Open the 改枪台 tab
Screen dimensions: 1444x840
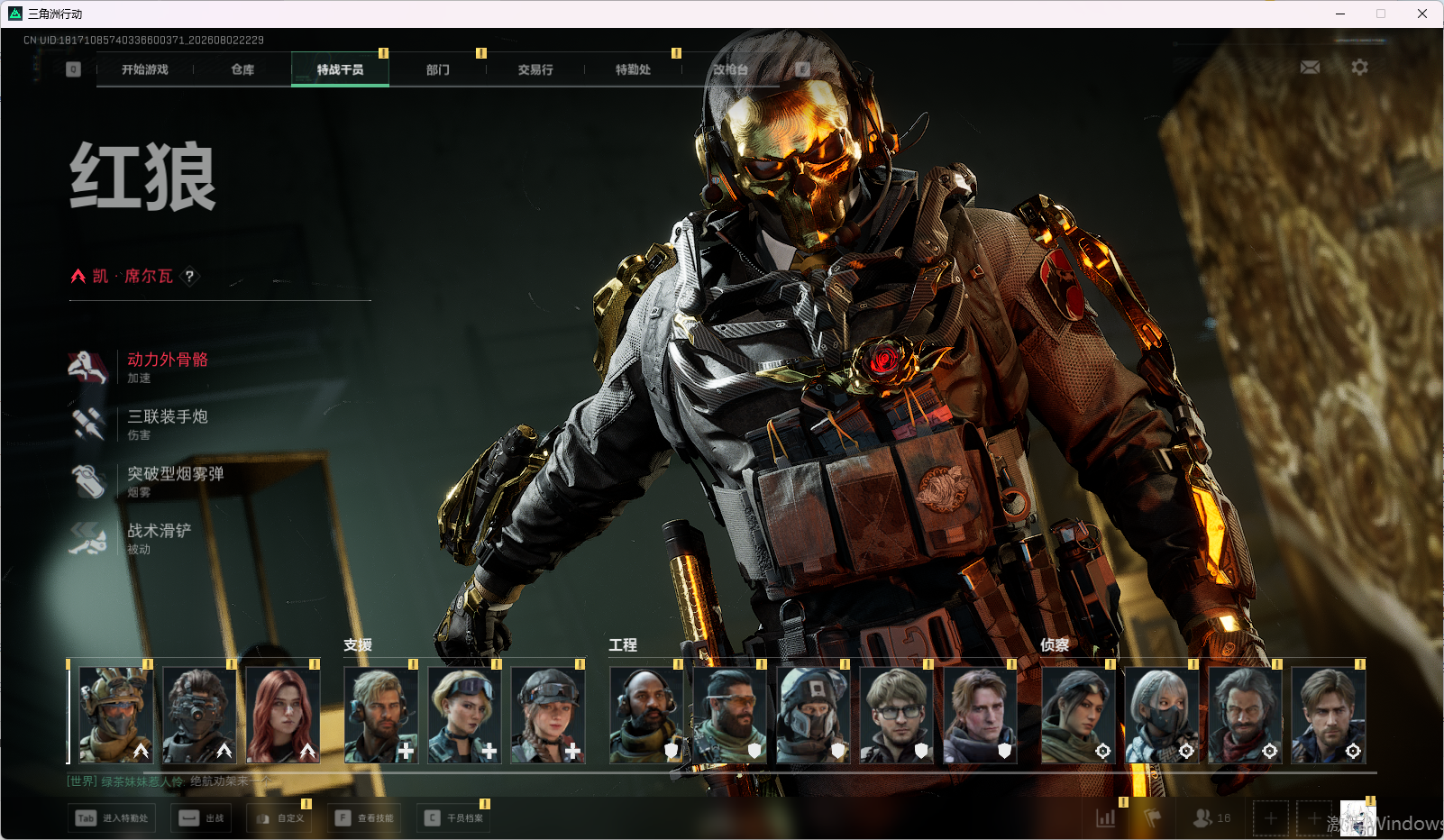pyautogui.click(x=731, y=69)
